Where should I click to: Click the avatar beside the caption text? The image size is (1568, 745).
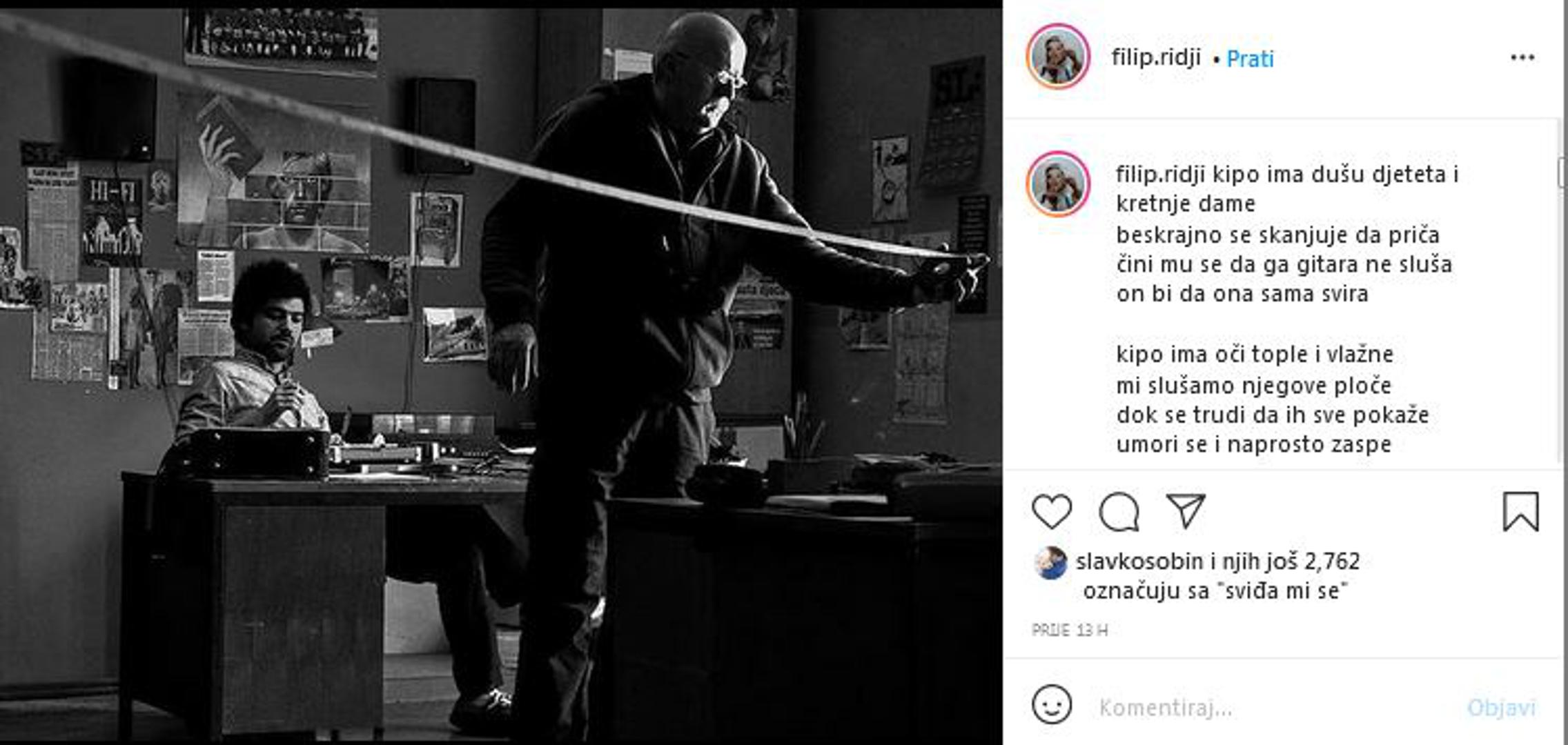[x=1058, y=184]
